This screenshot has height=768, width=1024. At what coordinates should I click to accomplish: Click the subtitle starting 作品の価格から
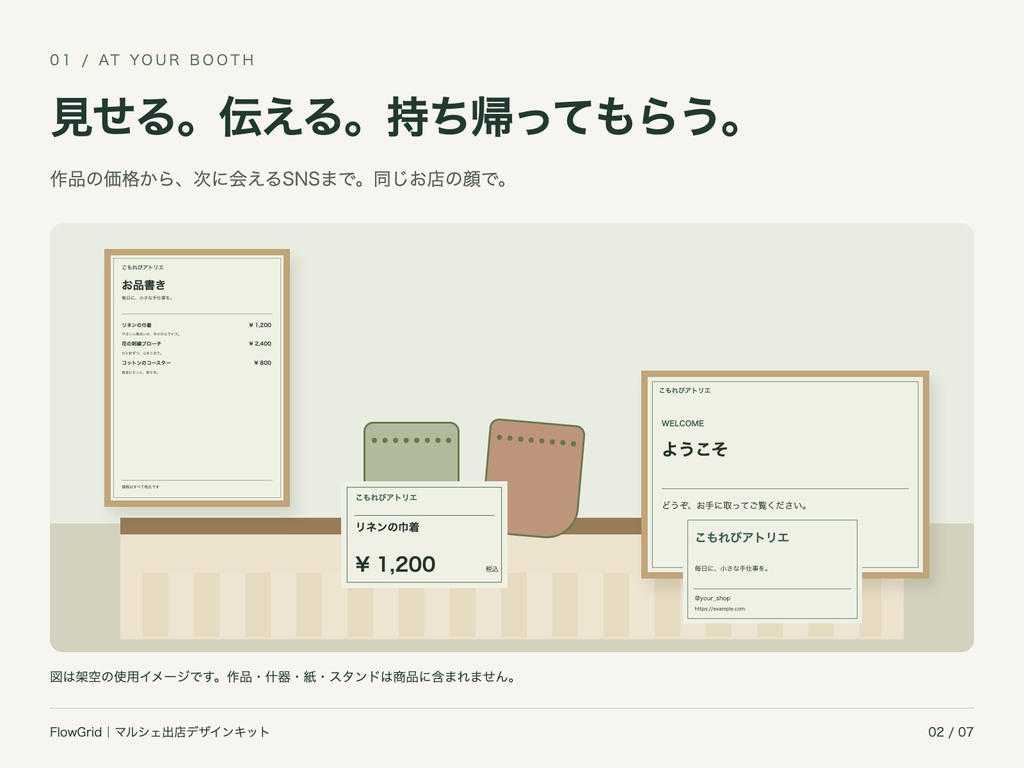point(279,179)
